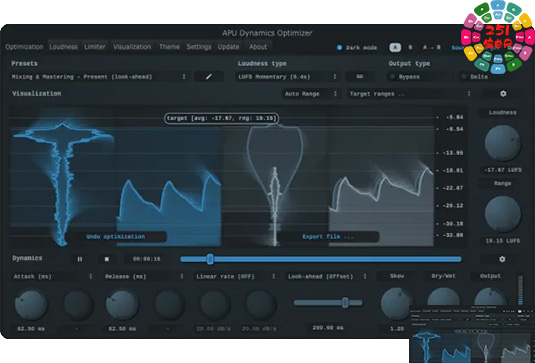Viewport: 535px width, 363px height.
Task: Open the Presets dropdown
Action: 99,77
